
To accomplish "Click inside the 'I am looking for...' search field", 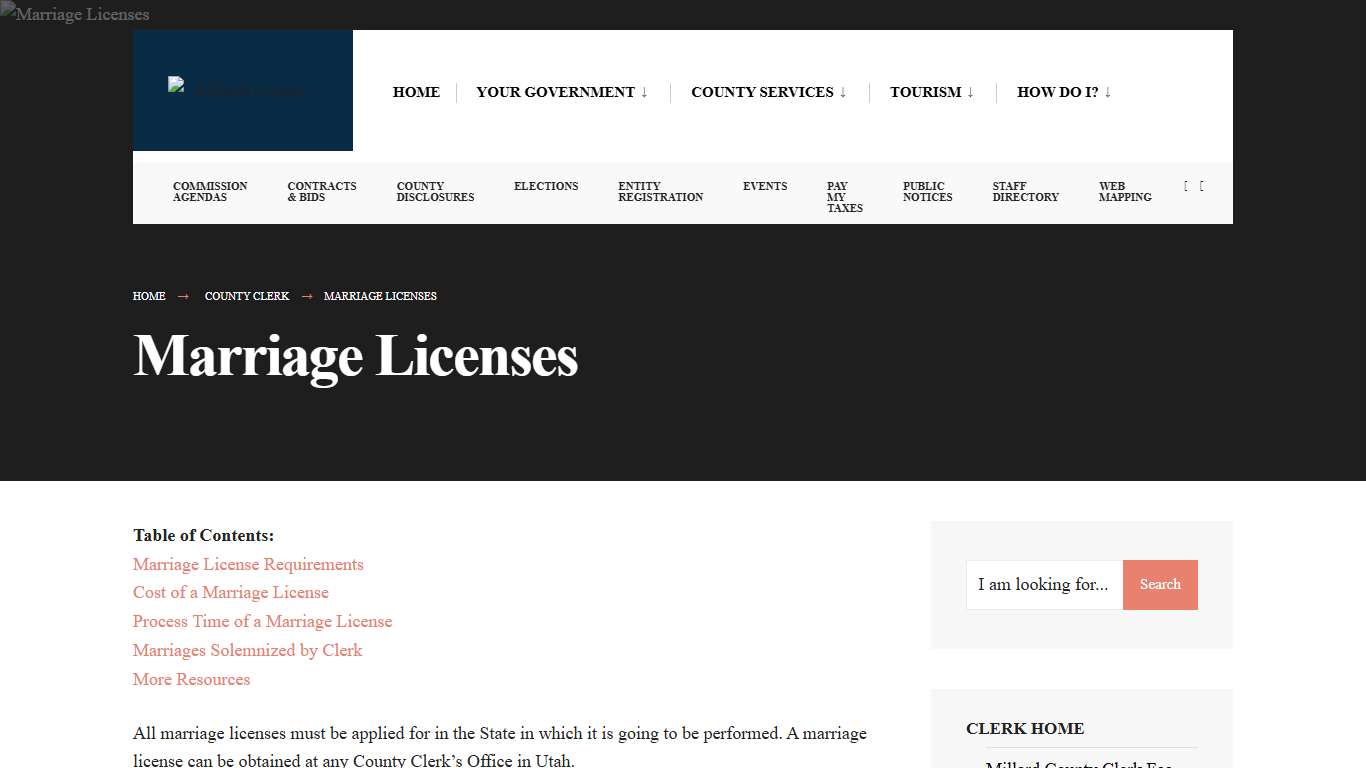I will [x=1044, y=585].
